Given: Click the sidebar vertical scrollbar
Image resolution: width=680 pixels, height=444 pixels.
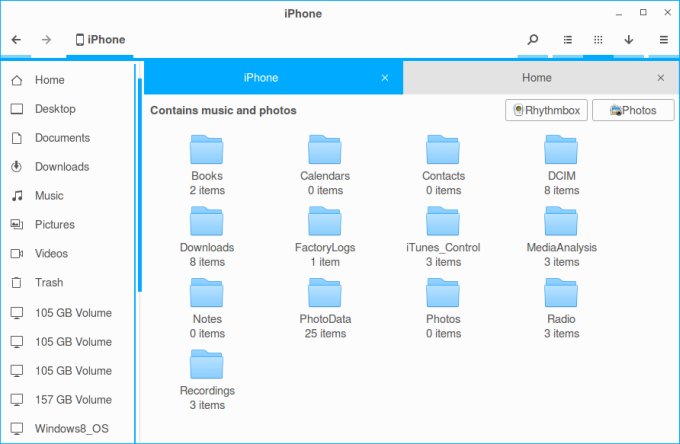Looking at the screenshot, I should coord(139,180).
